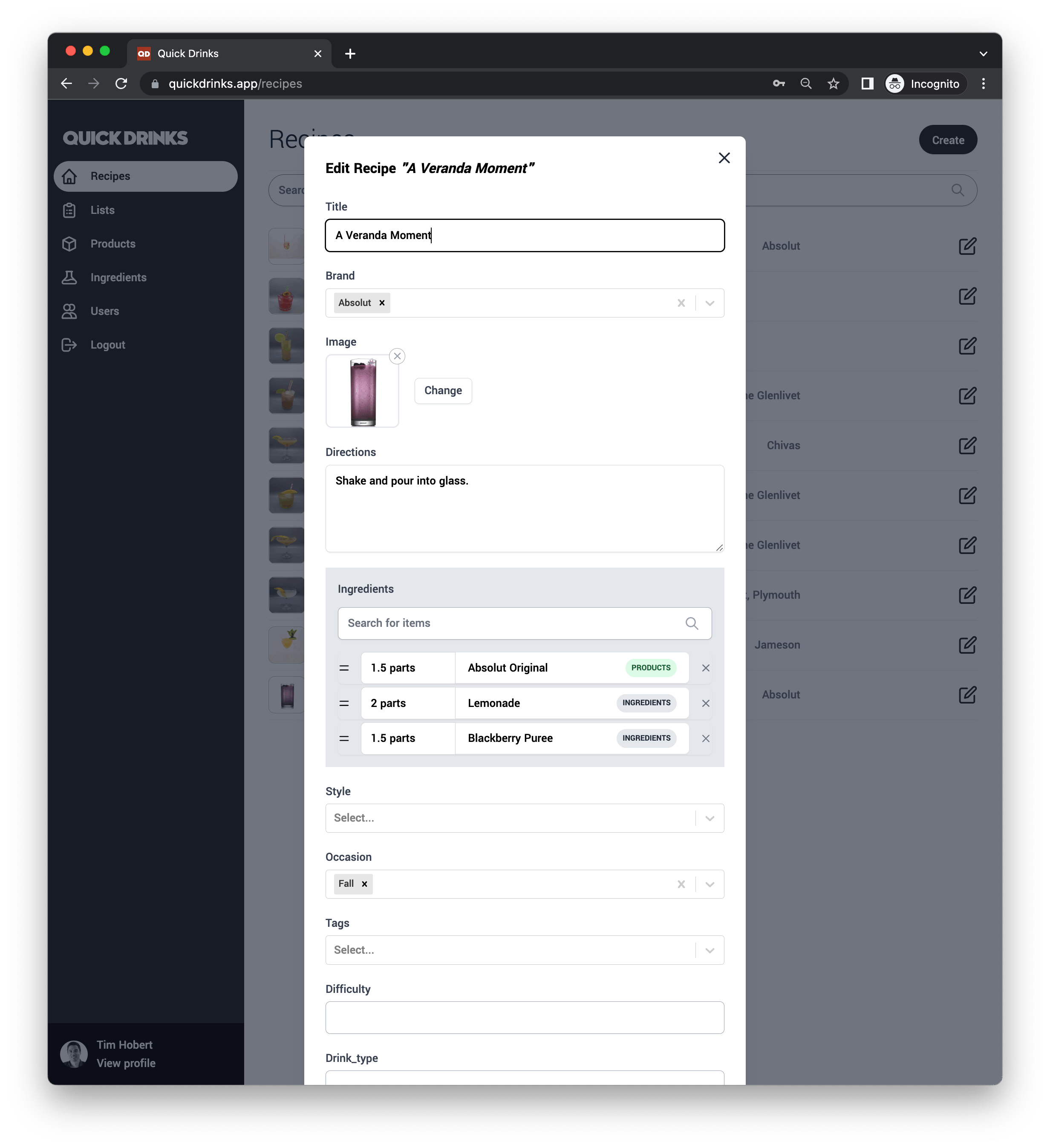The width and height of the screenshot is (1050, 1148).
Task: Remove the recipe image thumbnail
Action: tap(398, 356)
